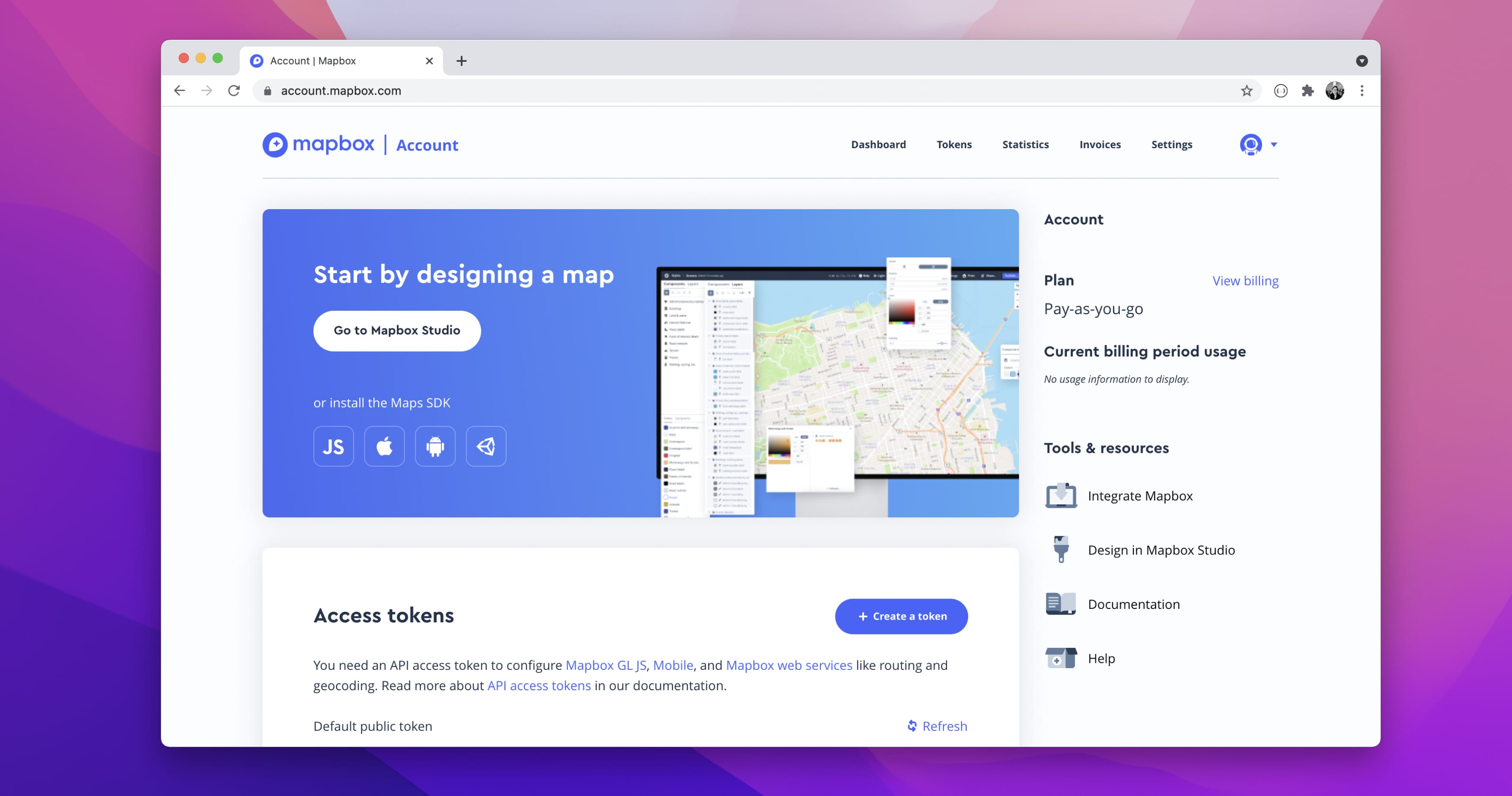Click the Mapbox Studio map preview image
The height and width of the screenshot is (796, 1512).
837,388
